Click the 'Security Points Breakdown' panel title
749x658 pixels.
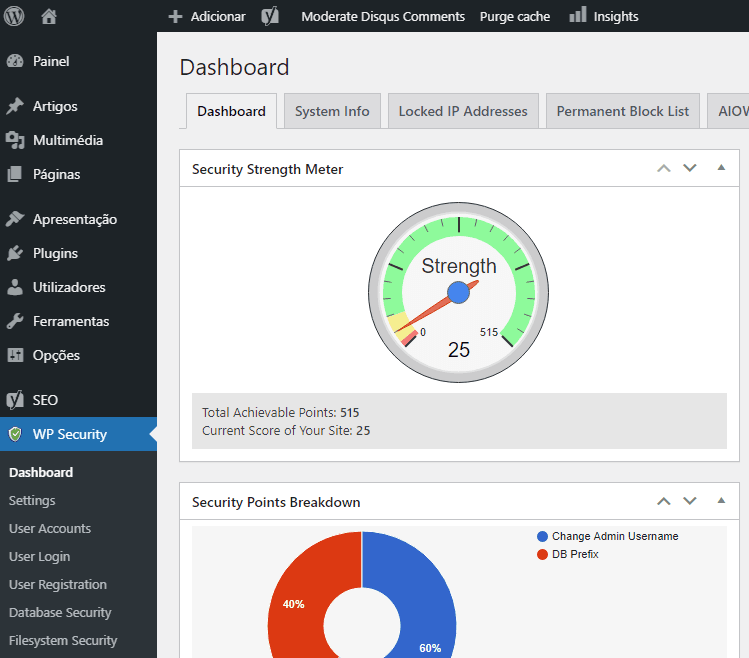276,502
